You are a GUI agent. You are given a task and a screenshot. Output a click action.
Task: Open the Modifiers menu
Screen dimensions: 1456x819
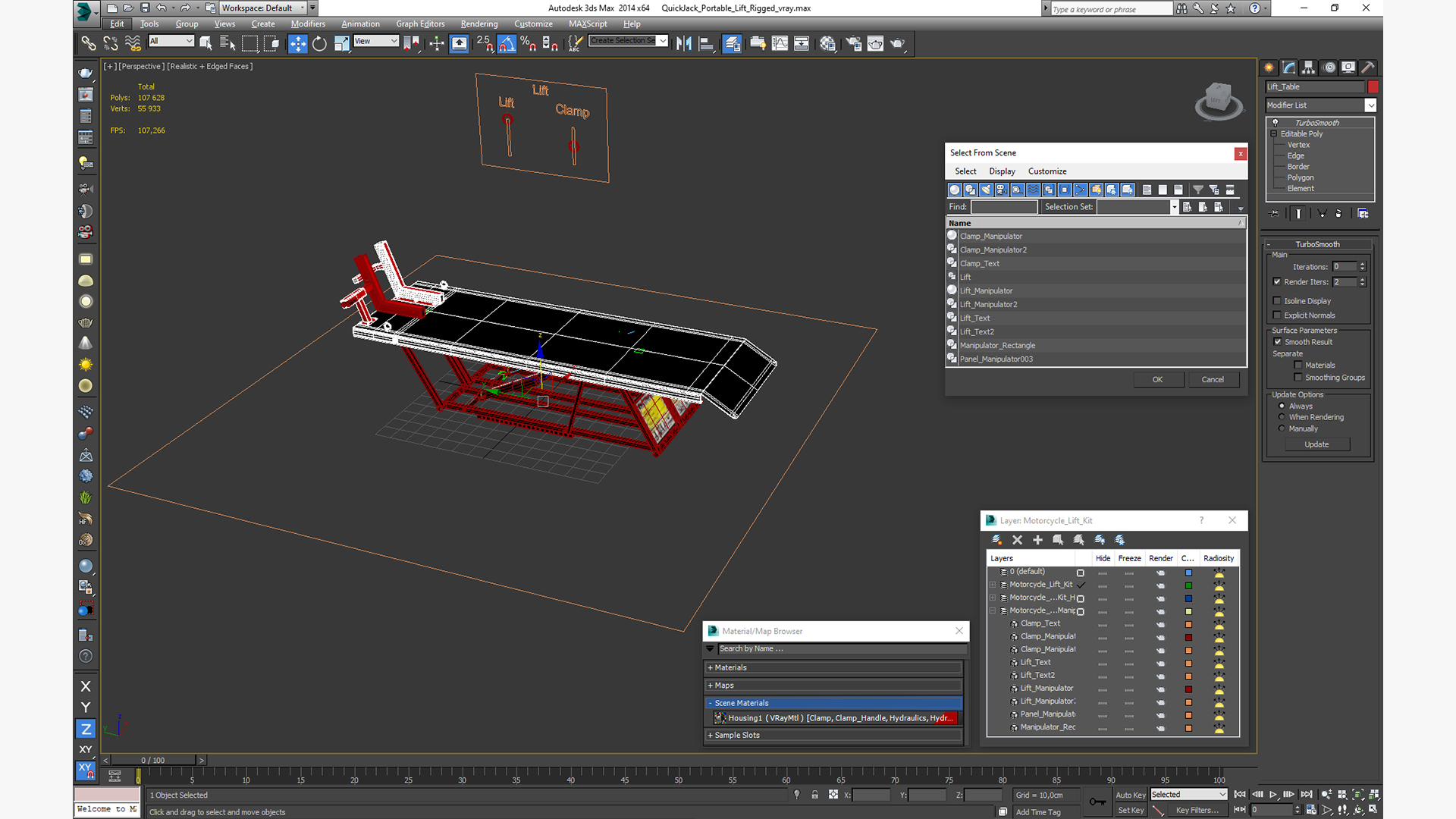click(x=308, y=24)
